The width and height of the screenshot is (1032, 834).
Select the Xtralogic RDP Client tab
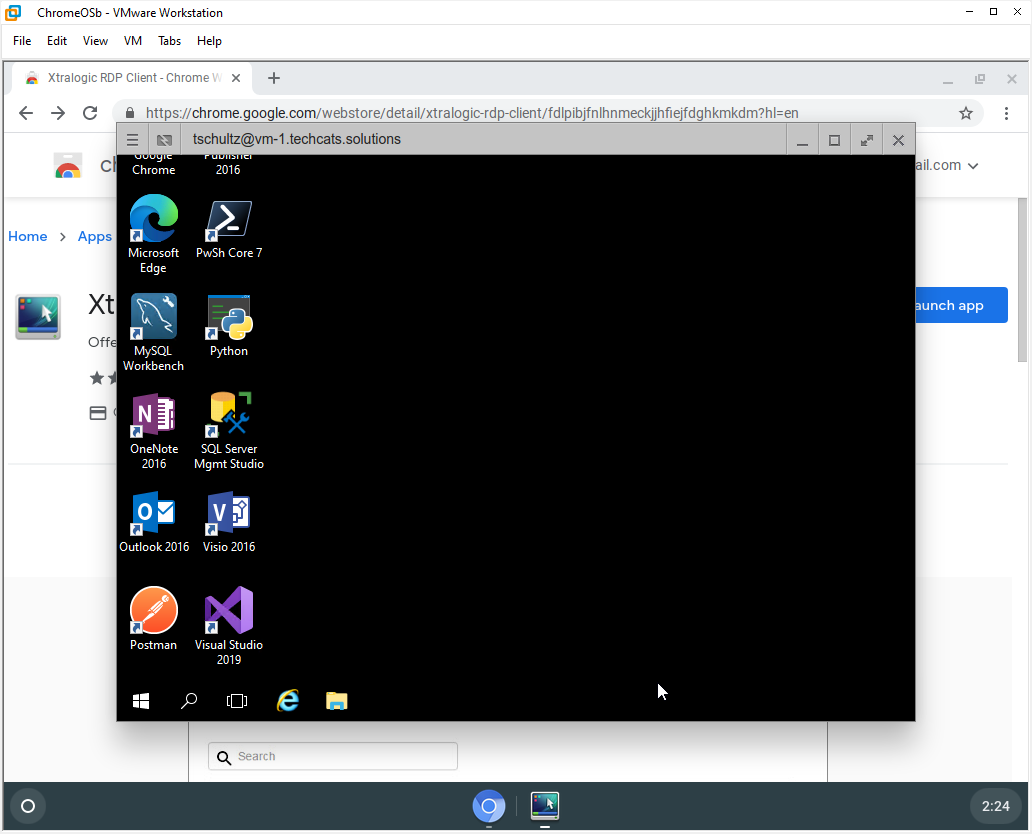point(132,78)
